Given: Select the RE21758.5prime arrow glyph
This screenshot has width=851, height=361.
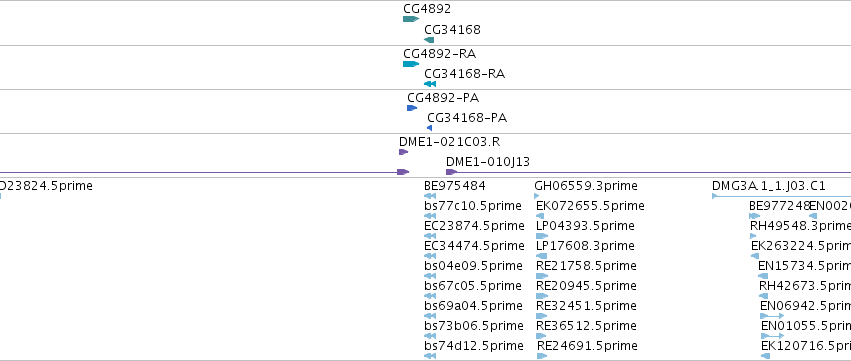Looking at the screenshot, I should [x=542, y=276].
